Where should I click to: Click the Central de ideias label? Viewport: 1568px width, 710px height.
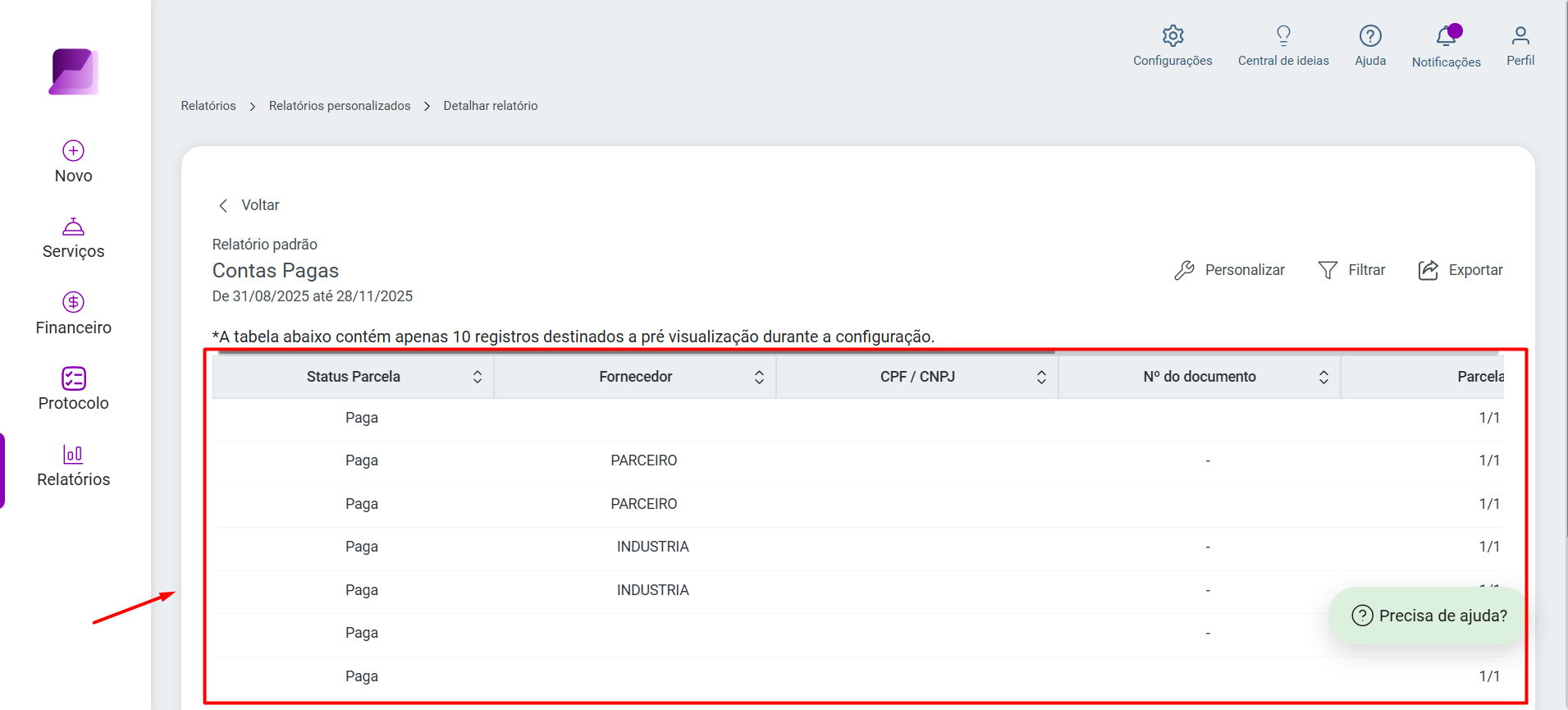coord(1283,61)
